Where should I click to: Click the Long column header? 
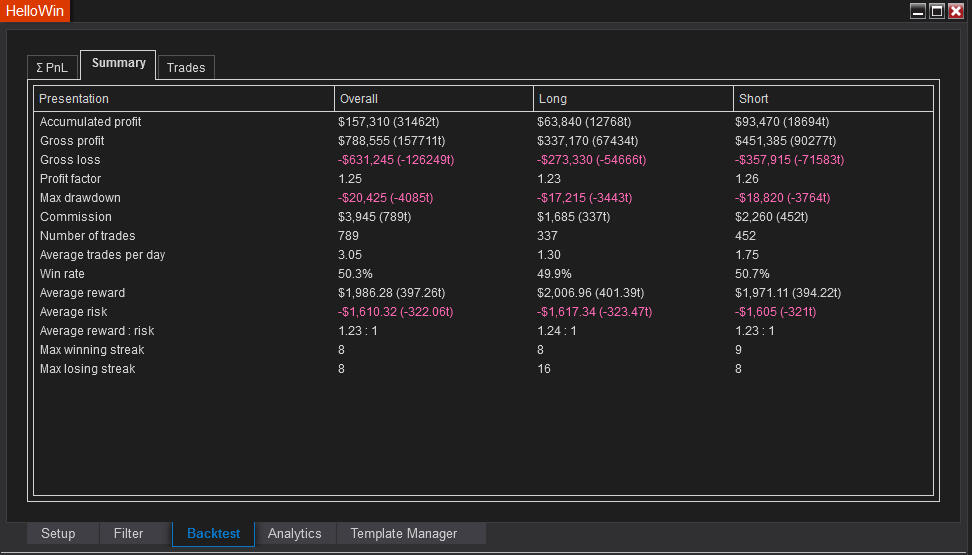click(x=553, y=99)
